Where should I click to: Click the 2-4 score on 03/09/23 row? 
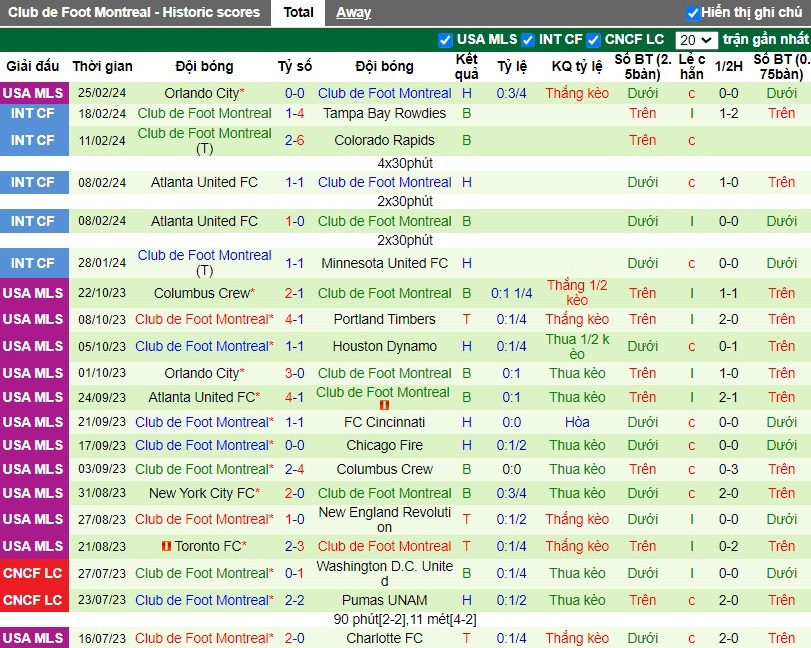click(294, 469)
